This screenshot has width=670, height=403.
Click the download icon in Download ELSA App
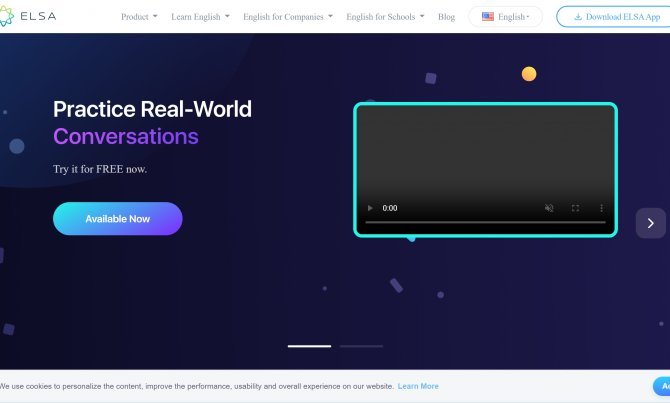point(578,17)
